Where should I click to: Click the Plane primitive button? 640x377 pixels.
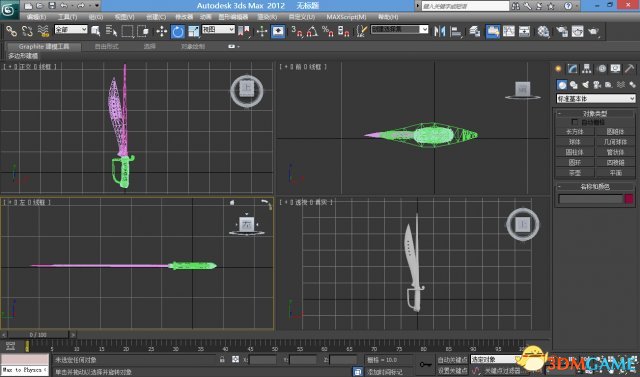(x=616, y=173)
